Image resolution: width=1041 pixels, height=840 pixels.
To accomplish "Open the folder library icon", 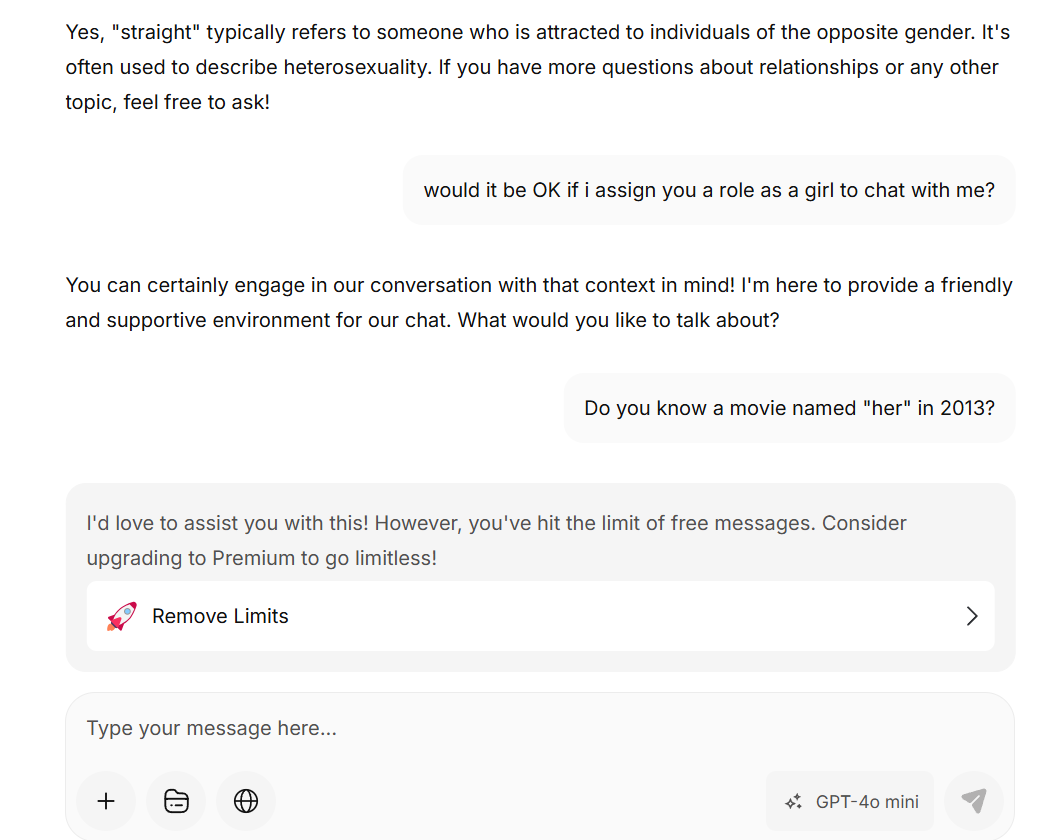I will click(x=176, y=801).
